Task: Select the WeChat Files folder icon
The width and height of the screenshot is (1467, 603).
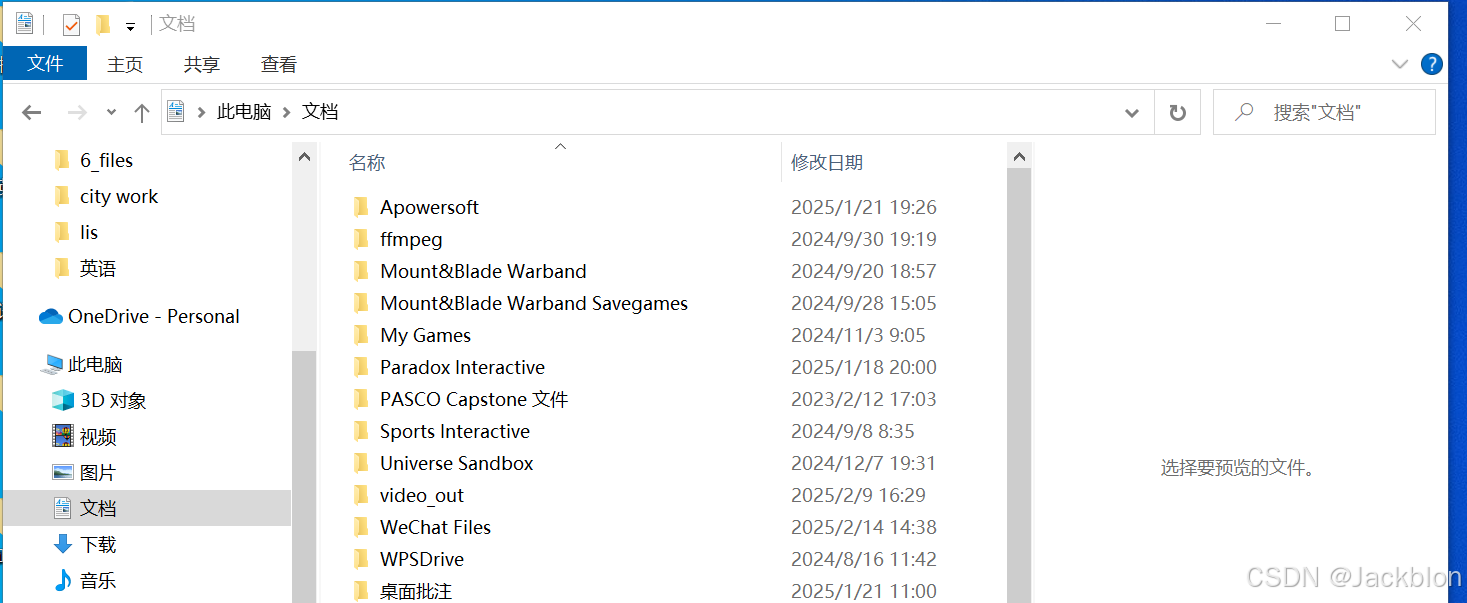Action: (x=361, y=527)
